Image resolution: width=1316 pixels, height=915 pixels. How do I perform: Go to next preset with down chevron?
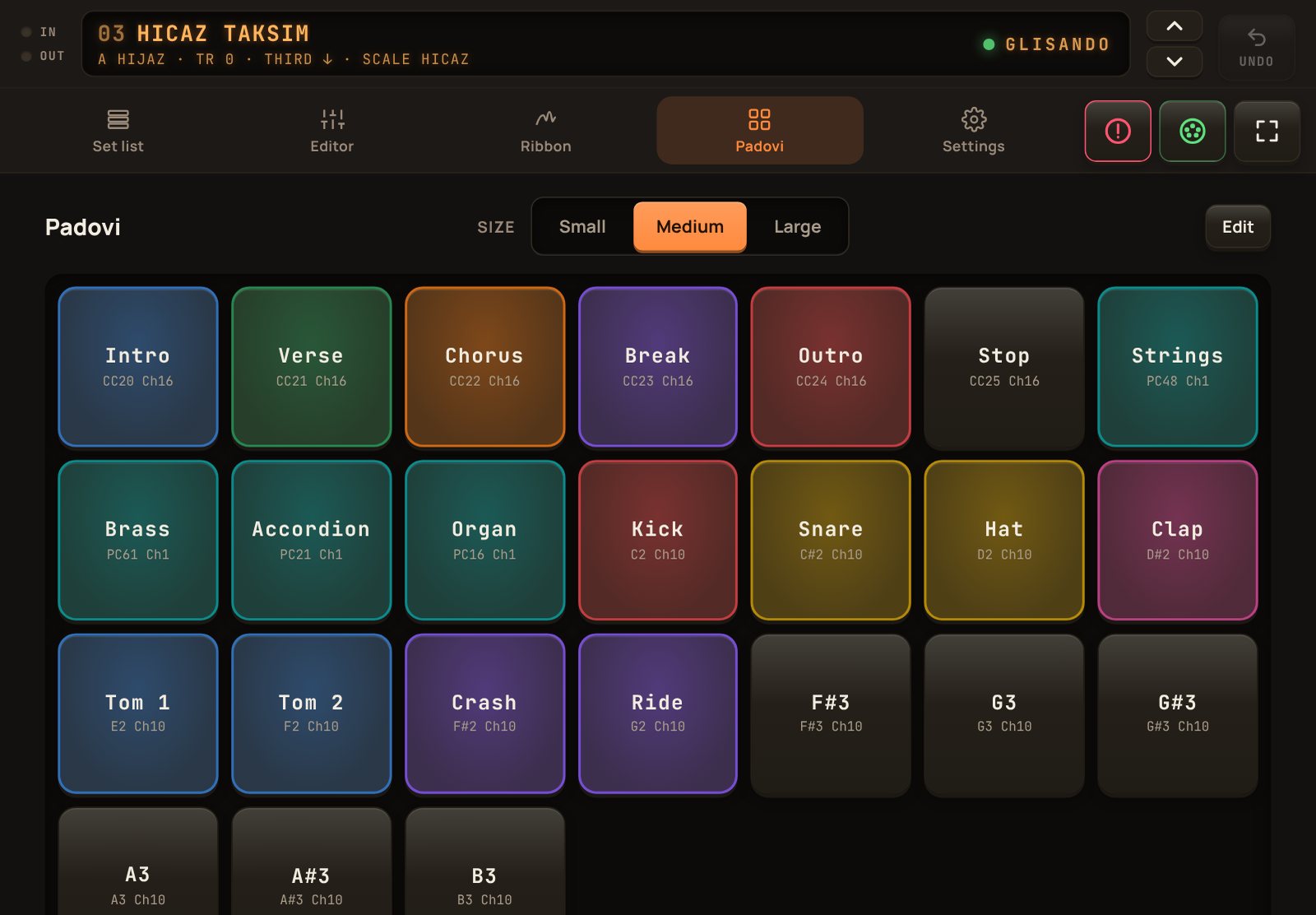1175,62
